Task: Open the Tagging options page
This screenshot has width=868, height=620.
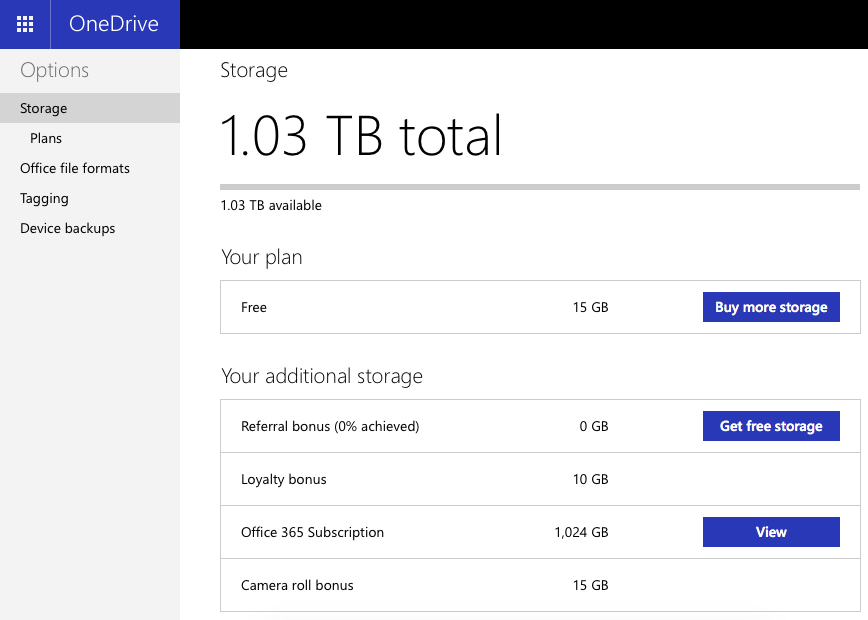Action: pos(44,198)
